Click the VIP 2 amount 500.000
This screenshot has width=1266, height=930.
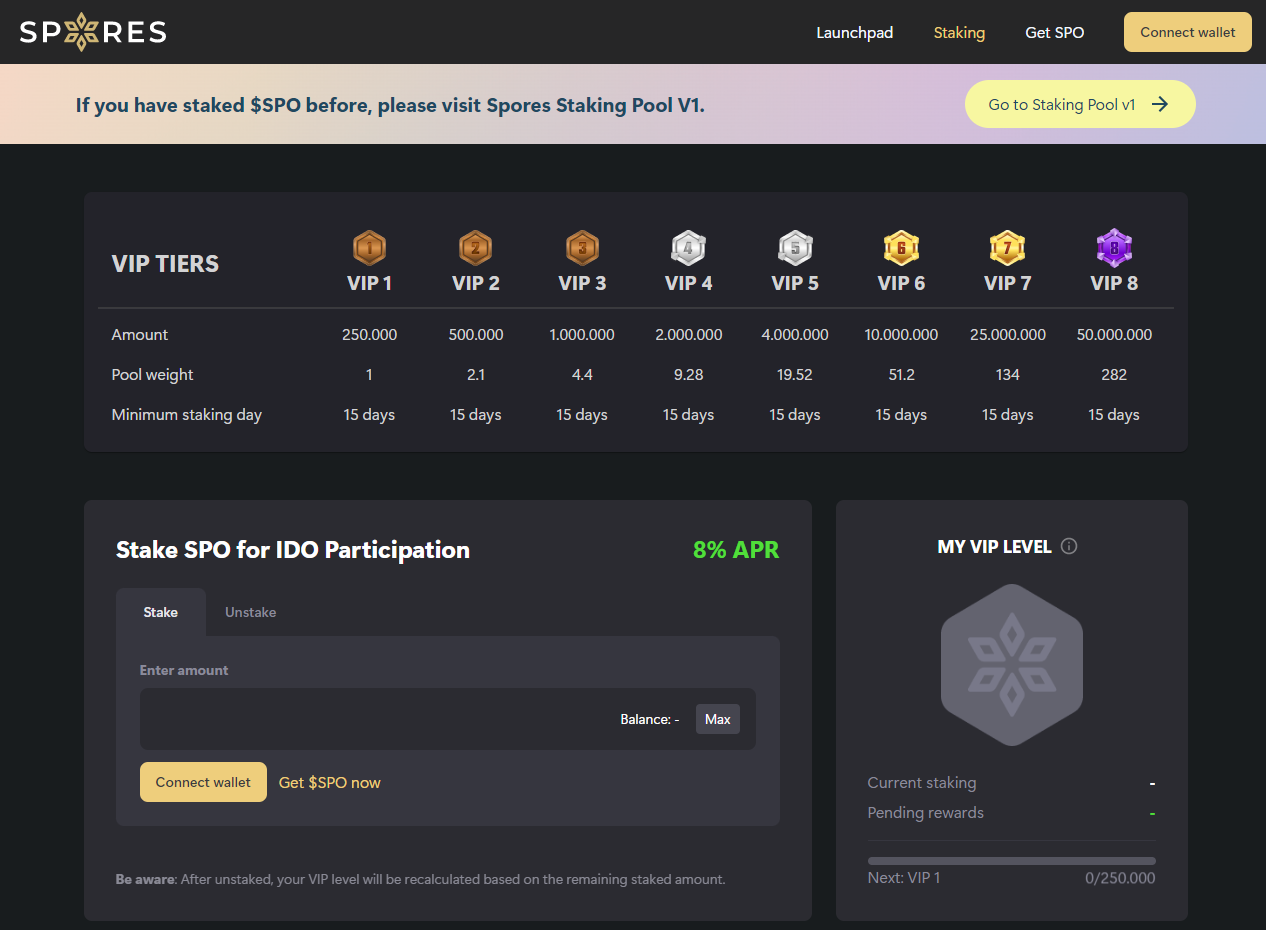coord(475,335)
